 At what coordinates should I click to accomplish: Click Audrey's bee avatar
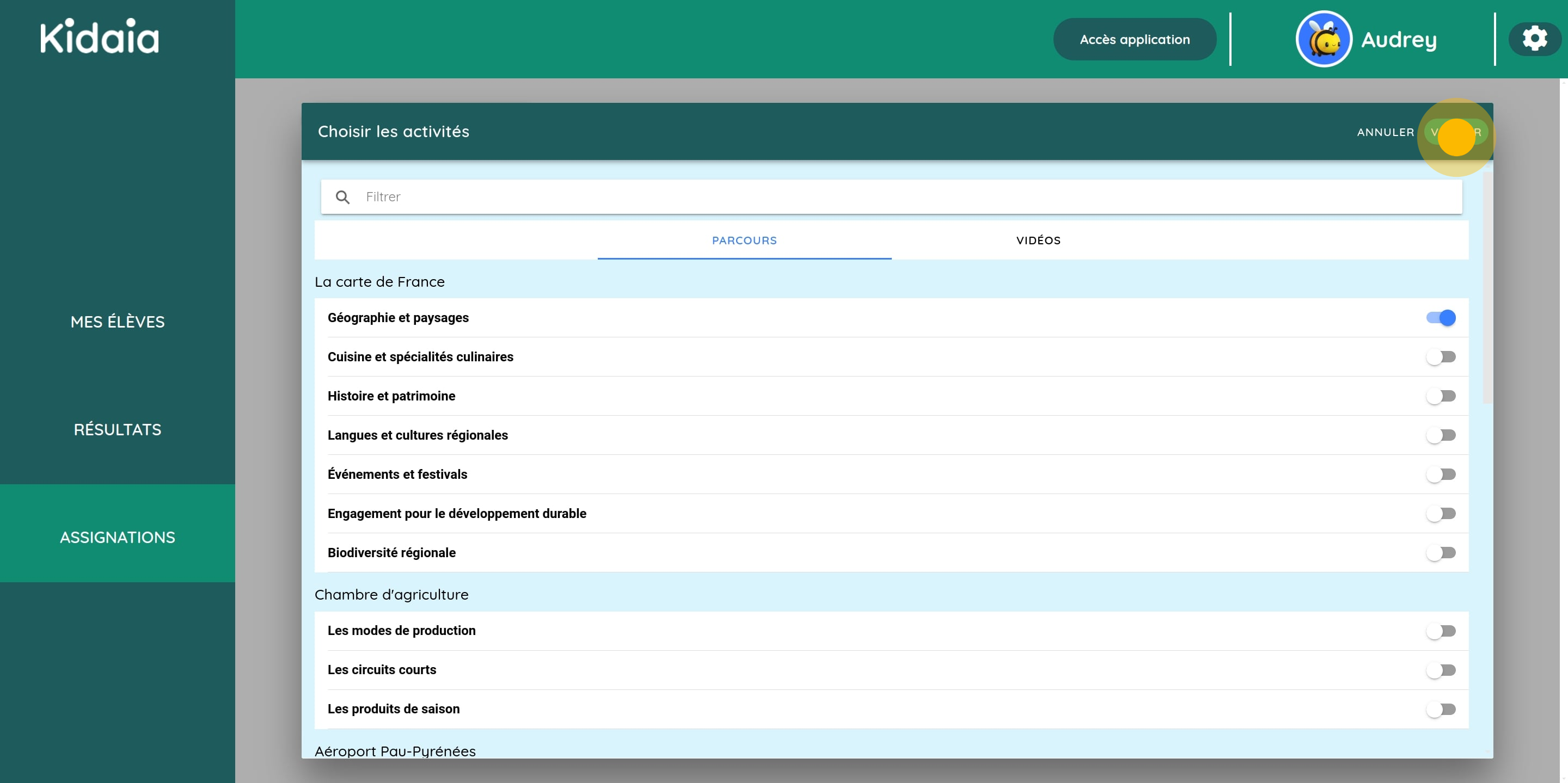coord(1324,38)
